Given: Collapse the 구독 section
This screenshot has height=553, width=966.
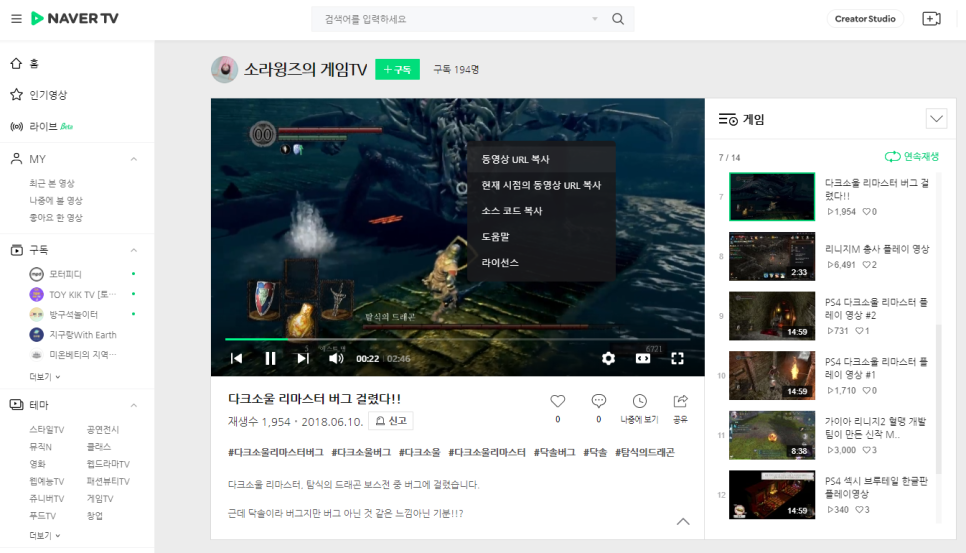Looking at the screenshot, I should point(134,250).
